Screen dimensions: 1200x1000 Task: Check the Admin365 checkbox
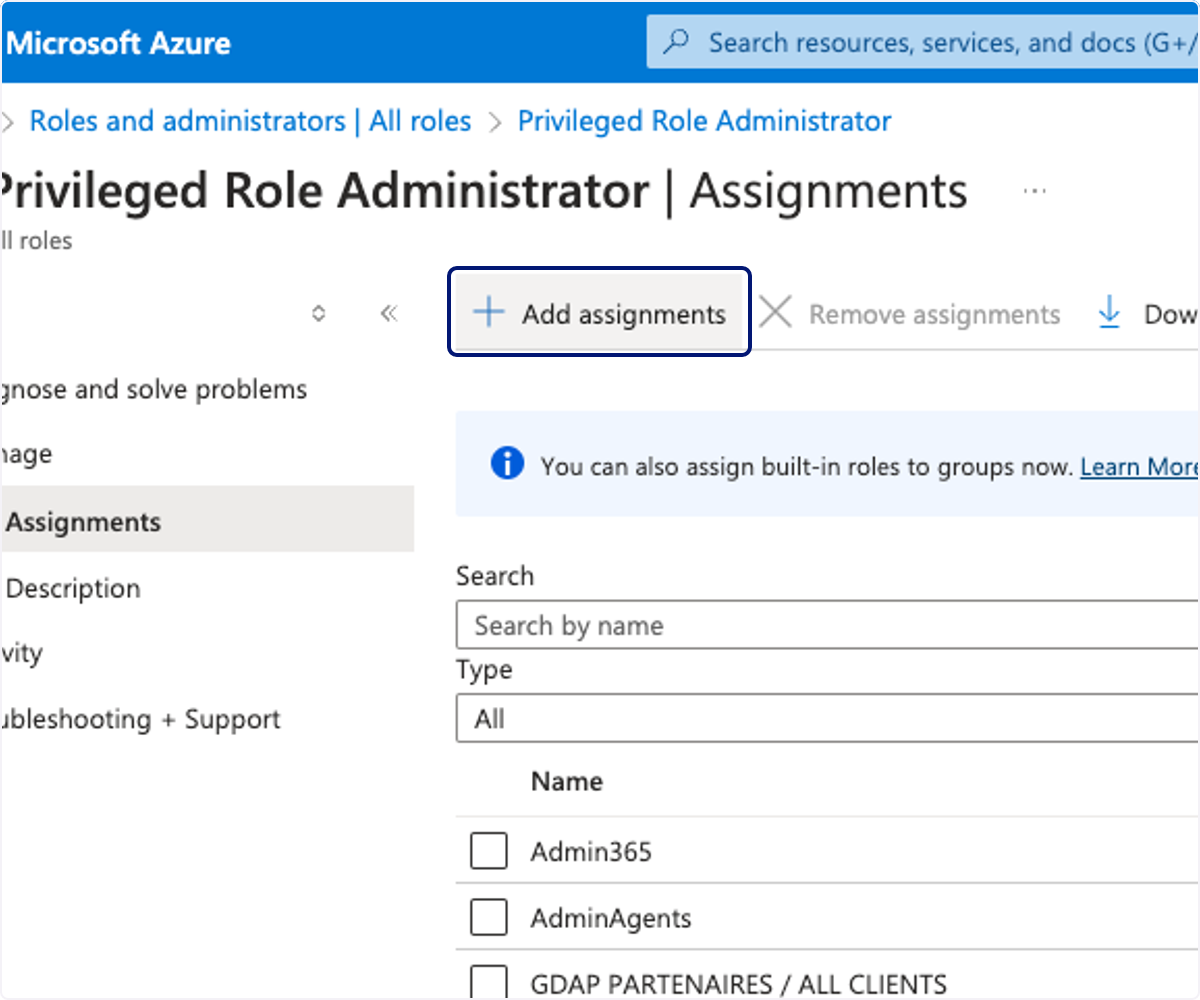[489, 851]
